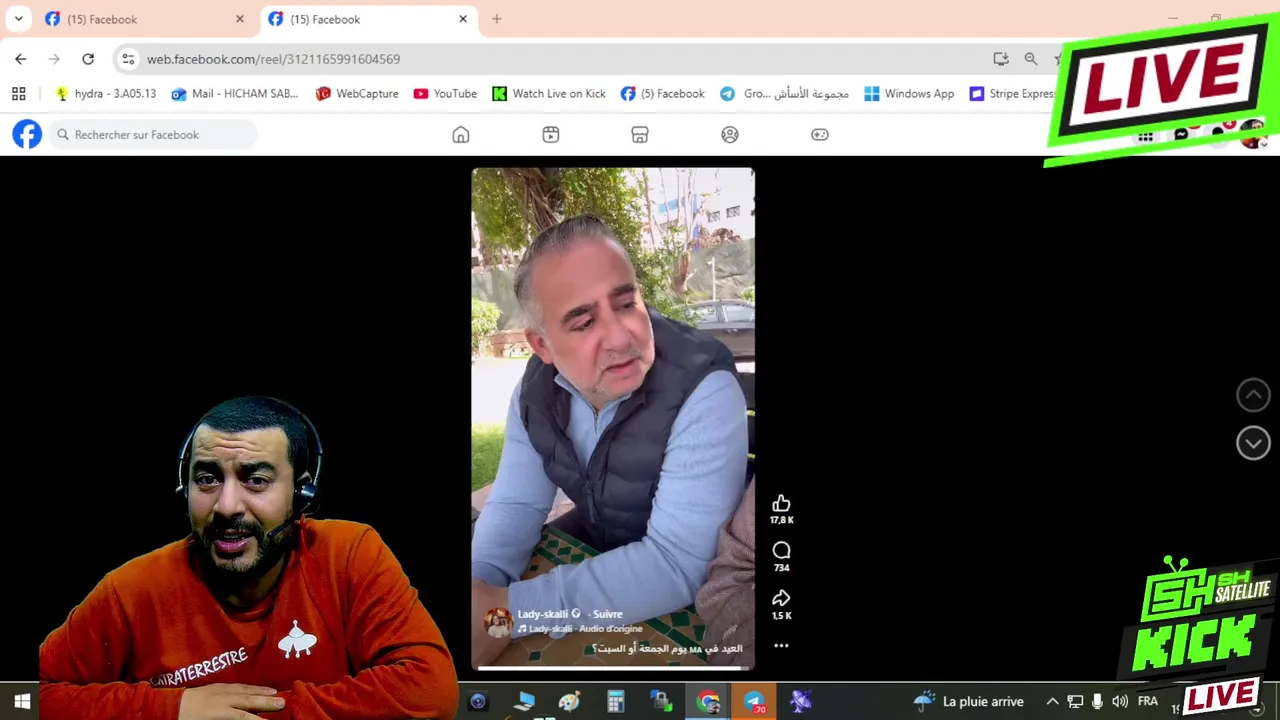Open the Windows App bookmark
This screenshot has width=1280, height=720.
(909, 94)
